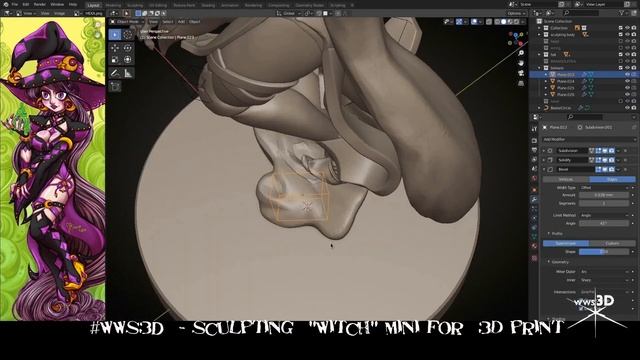The height and width of the screenshot is (360, 640).
Task: Hide Plane.013 with its eye icon
Action: pyautogui.click(x=627, y=75)
